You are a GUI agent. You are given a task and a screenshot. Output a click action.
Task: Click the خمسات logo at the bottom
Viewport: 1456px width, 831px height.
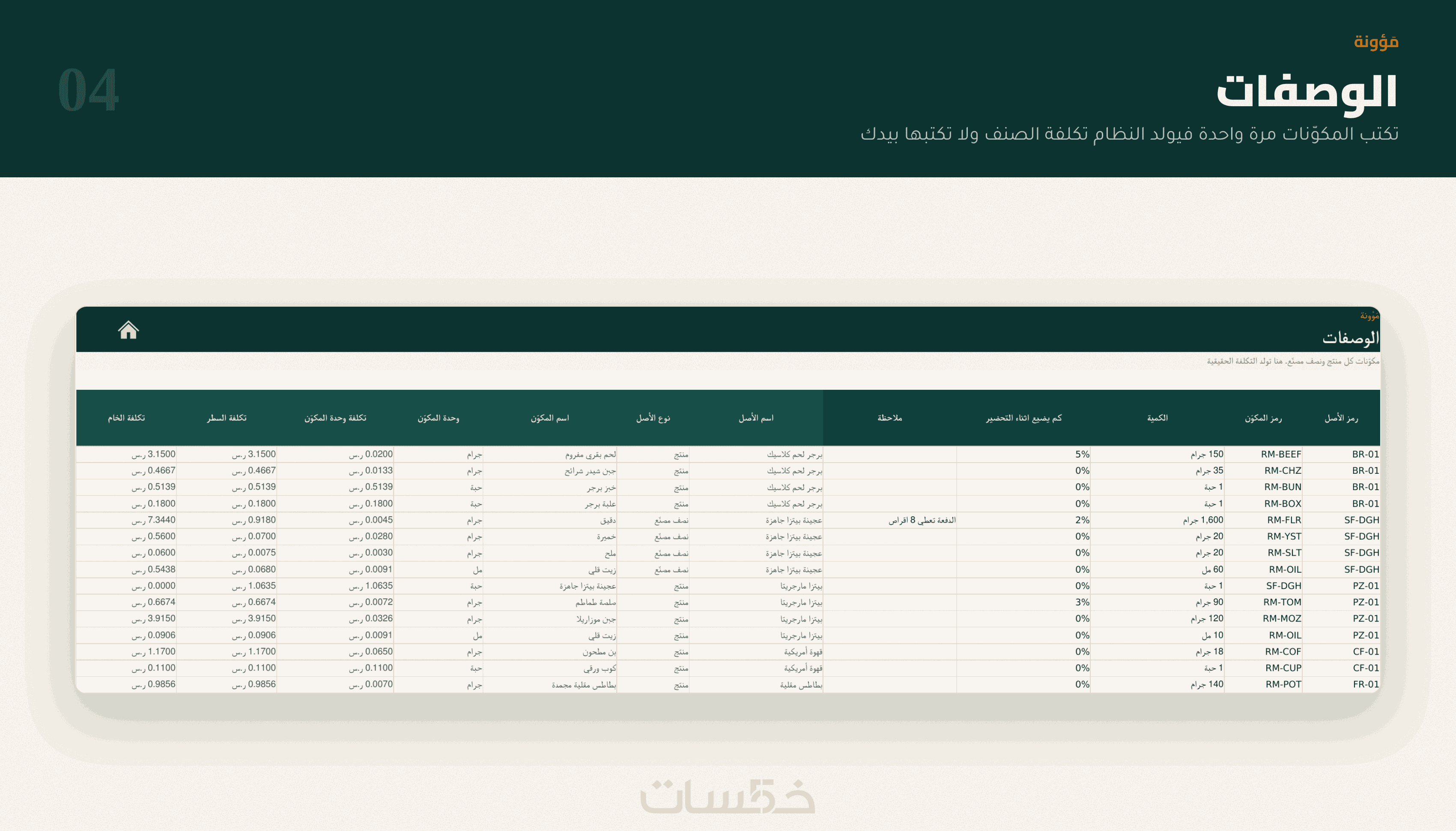(x=728, y=796)
